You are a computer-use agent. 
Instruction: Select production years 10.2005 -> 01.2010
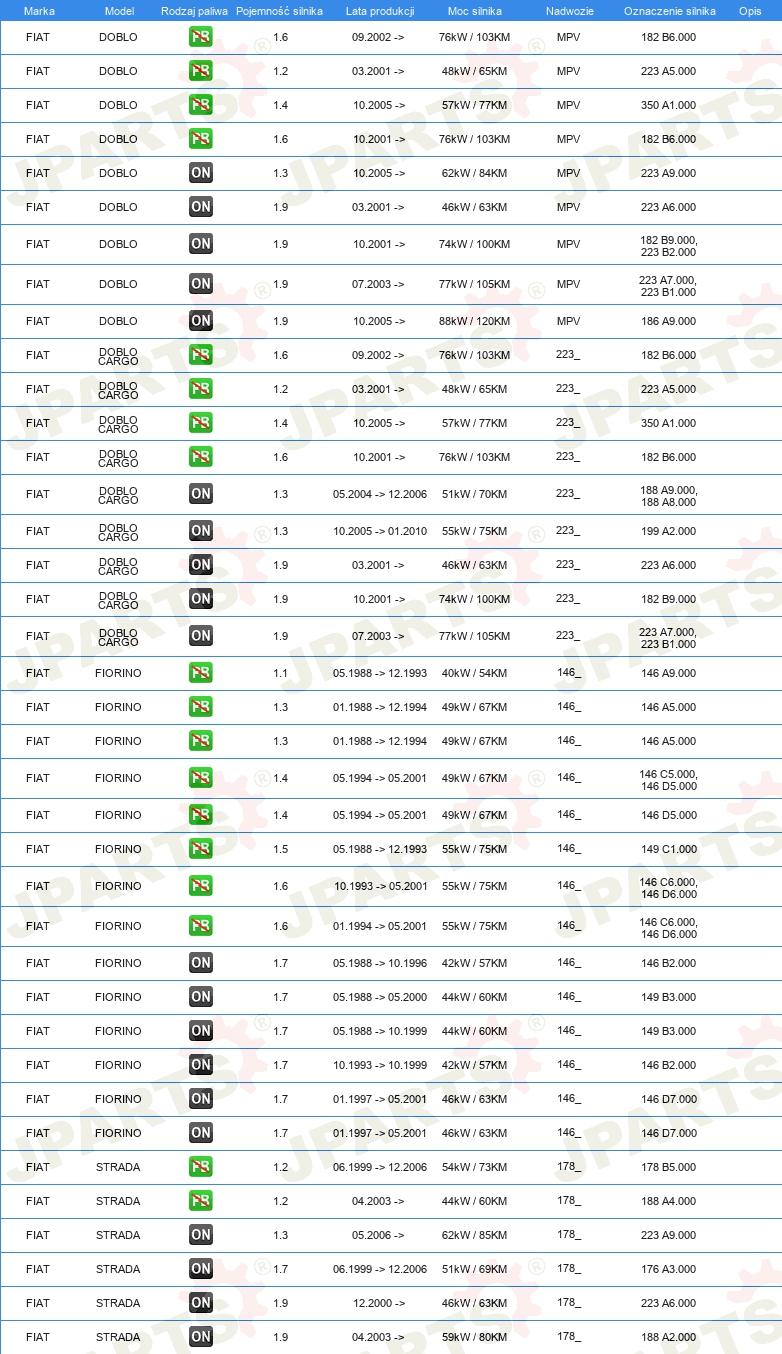tap(380, 531)
